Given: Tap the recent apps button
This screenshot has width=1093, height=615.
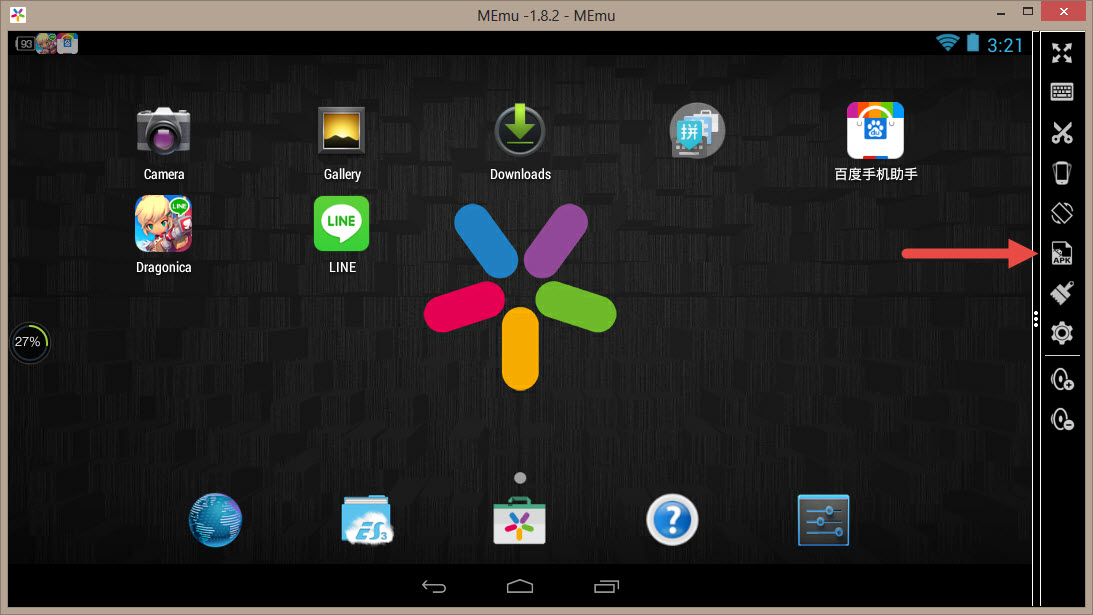Looking at the screenshot, I should pyautogui.click(x=606, y=586).
